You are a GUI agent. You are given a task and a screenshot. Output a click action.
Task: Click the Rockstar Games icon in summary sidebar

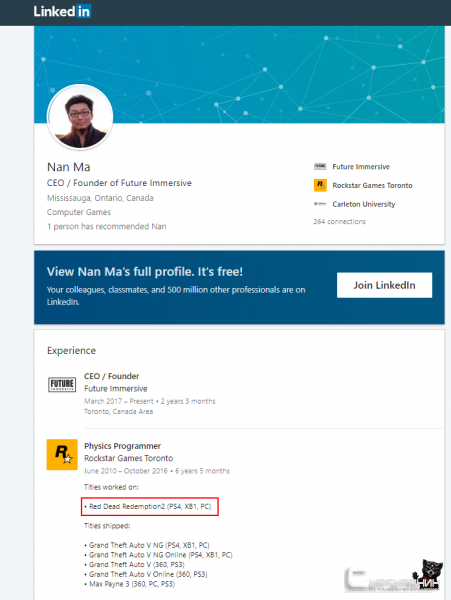click(x=320, y=185)
